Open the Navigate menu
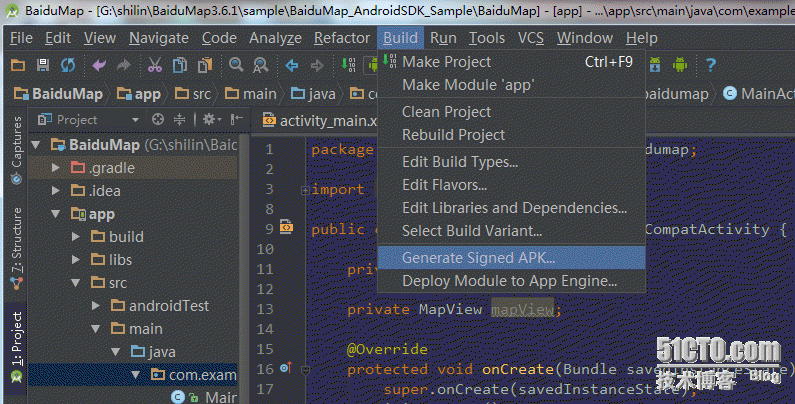Screen dimensions: 795x404 (159, 38)
